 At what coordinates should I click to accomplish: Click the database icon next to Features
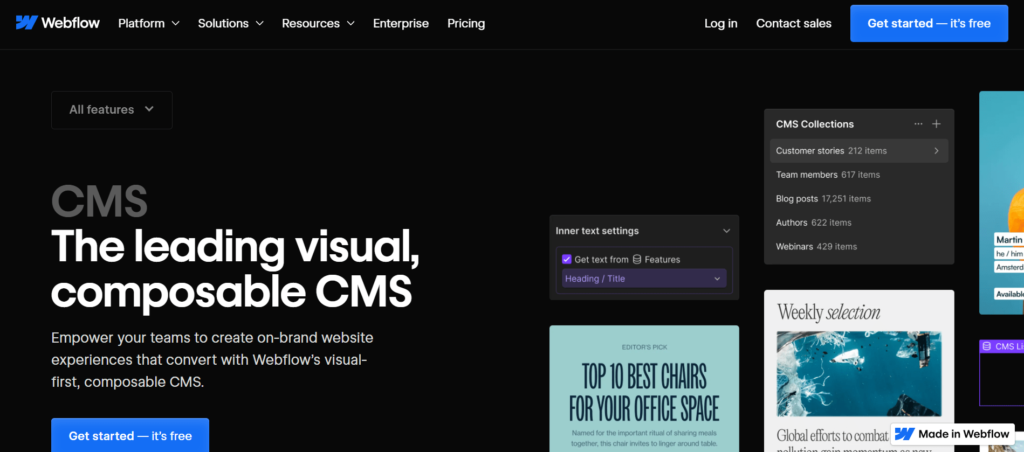[x=637, y=259]
